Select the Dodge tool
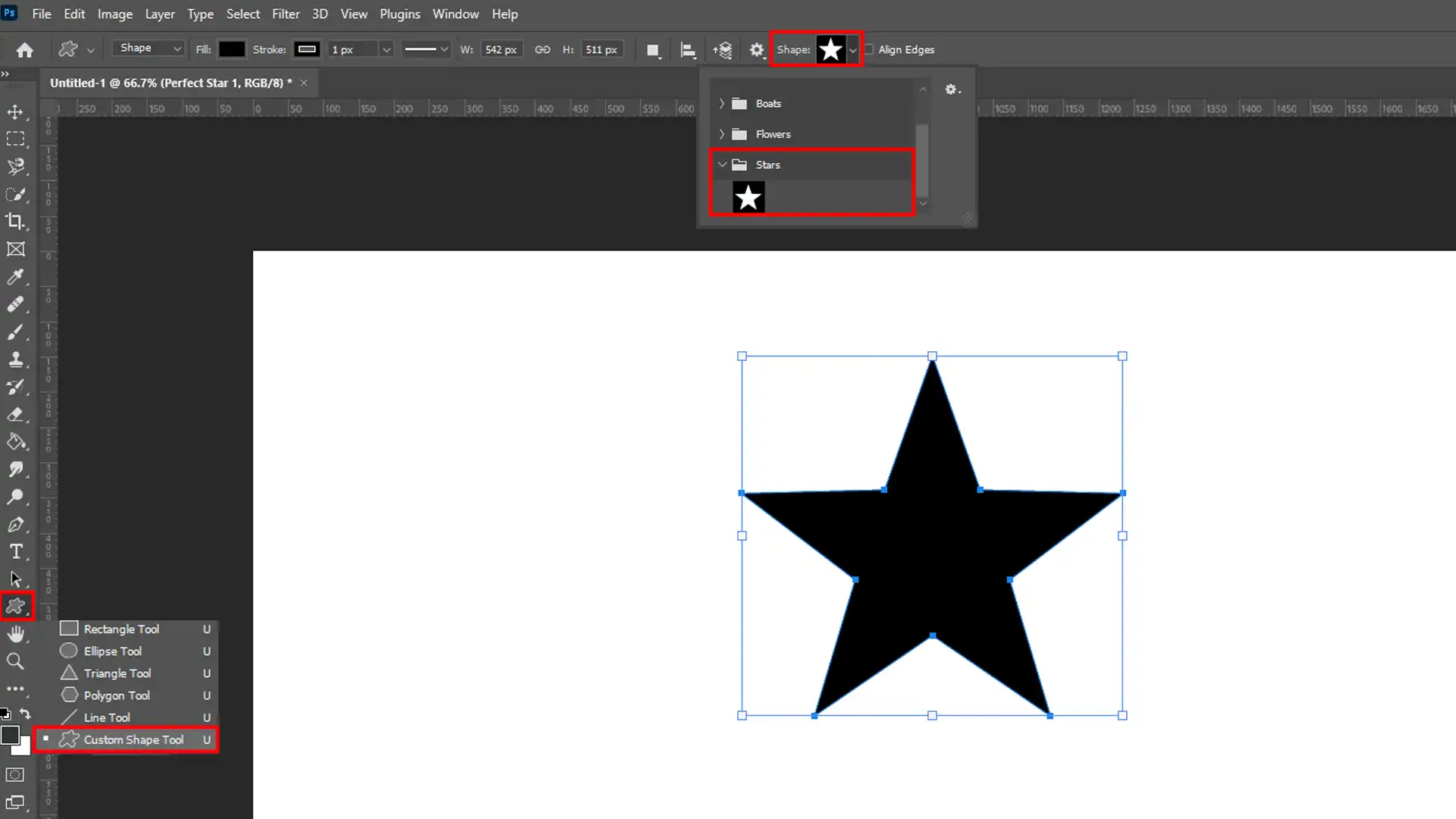 [15, 497]
